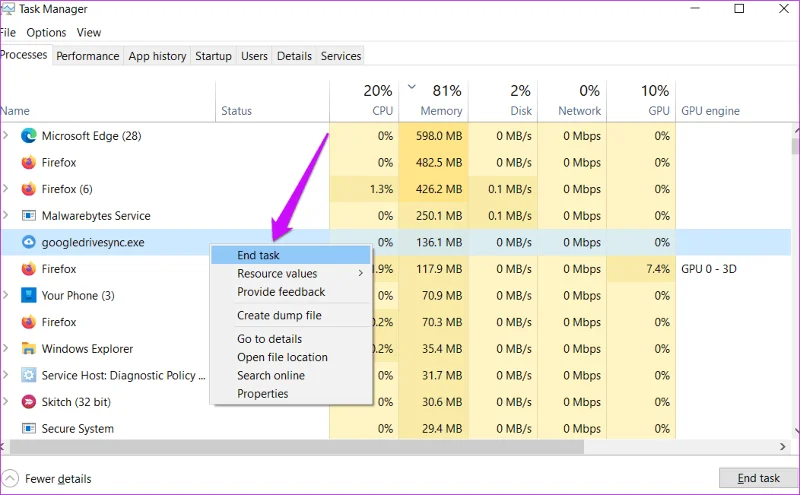Click the Your Phone app icon

coord(29,295)
